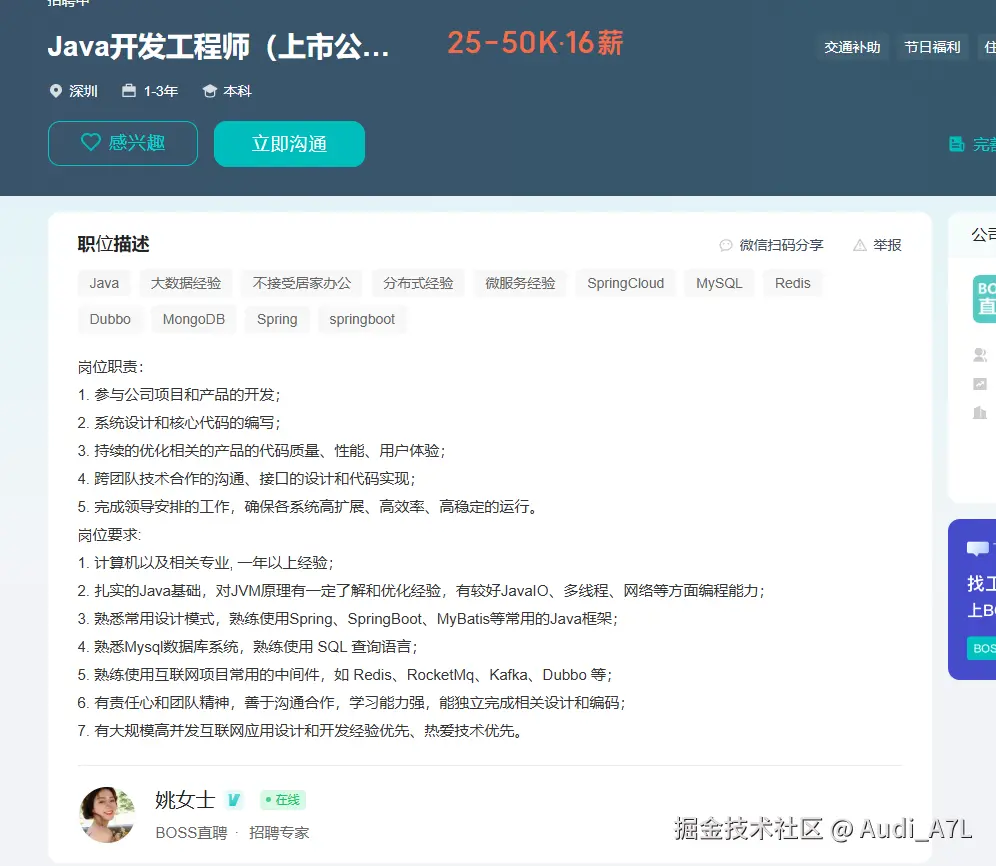
Task: Click the location pin icon beside 深圳
Action: click(x=56, y=91)
